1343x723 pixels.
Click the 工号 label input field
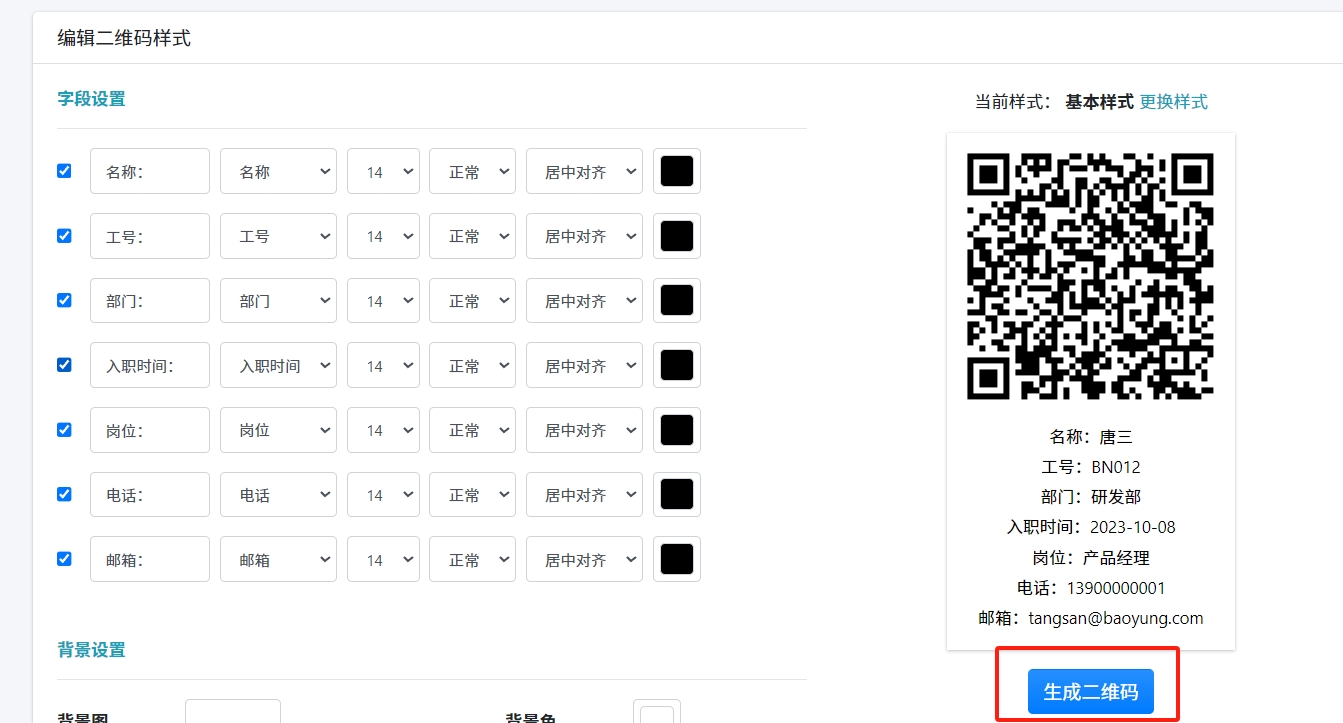pyautogui.click(x=150, y=236)
